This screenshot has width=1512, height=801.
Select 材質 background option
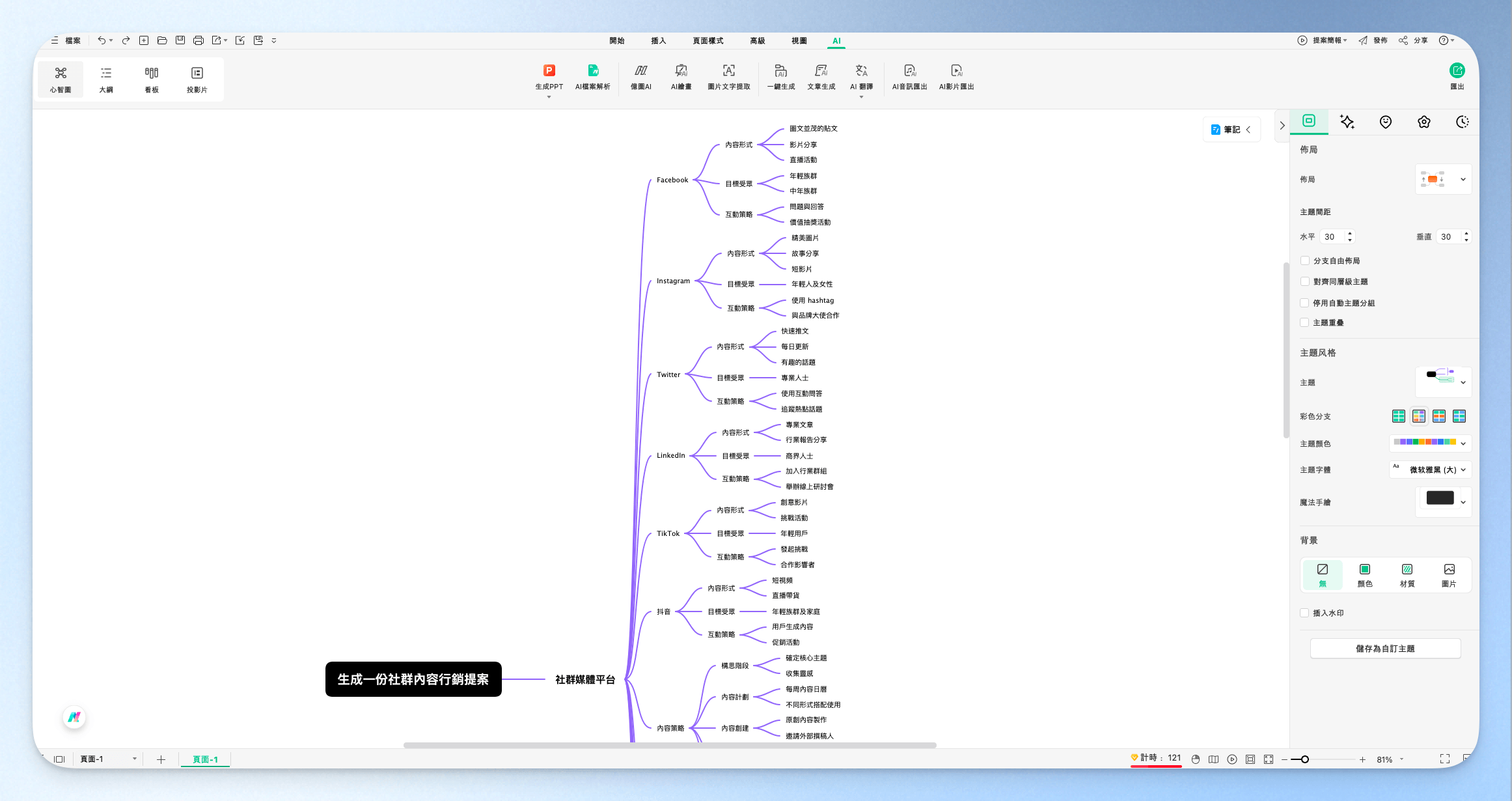tap(1407, 575)
